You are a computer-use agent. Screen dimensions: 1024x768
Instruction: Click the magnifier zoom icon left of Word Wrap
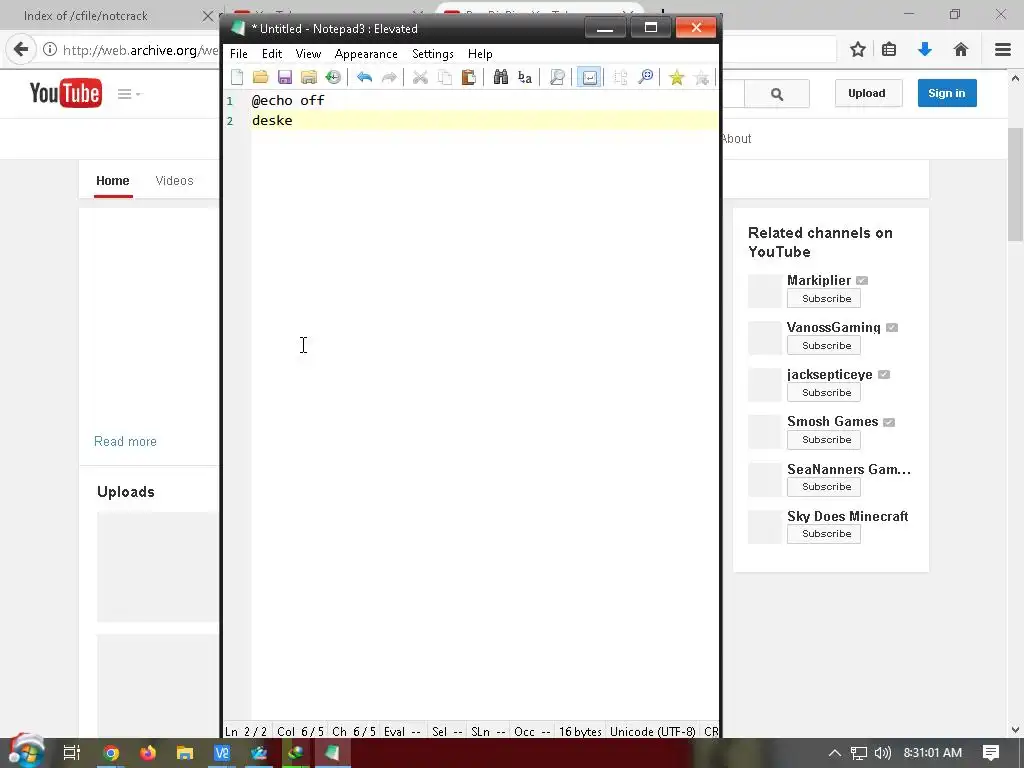point(556,77)
